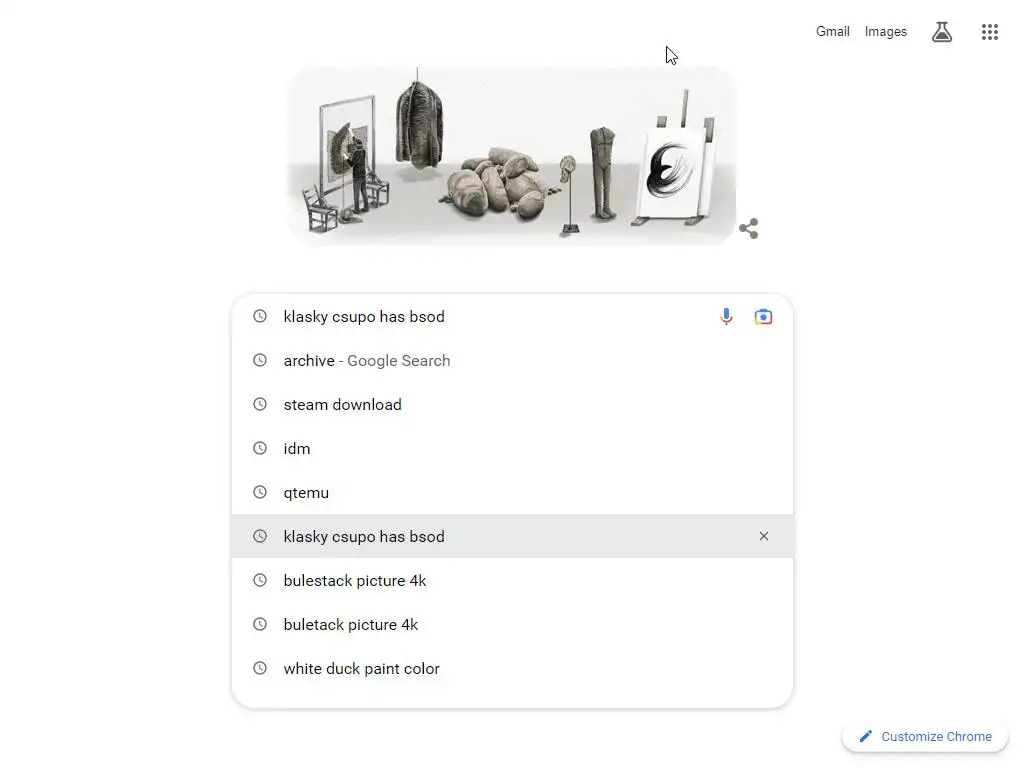Screen dimensions: 1024x768
Task: Click the clock icon next to archive suggestion
Action: click(260, 360)
